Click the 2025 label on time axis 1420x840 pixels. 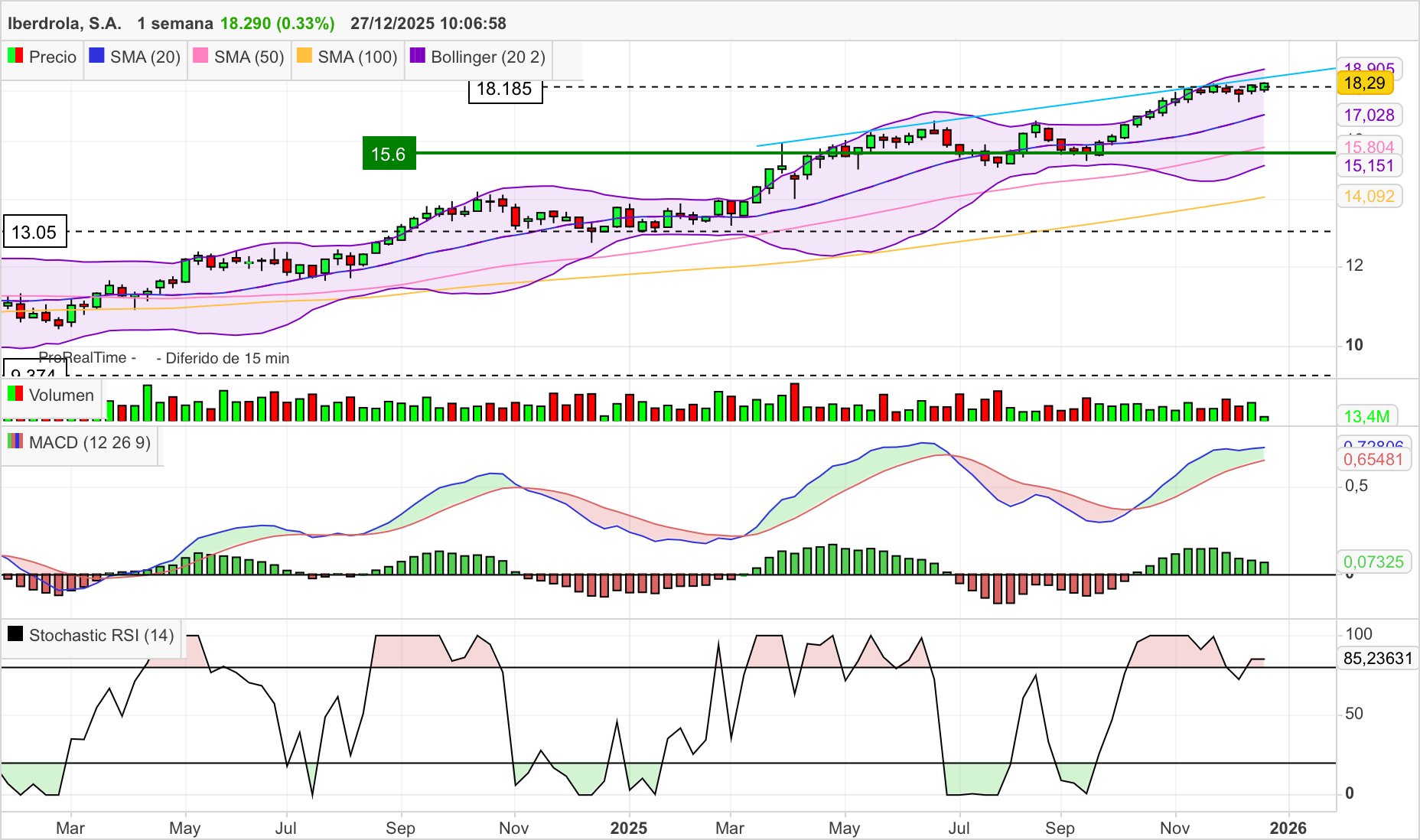pos(629,829)
